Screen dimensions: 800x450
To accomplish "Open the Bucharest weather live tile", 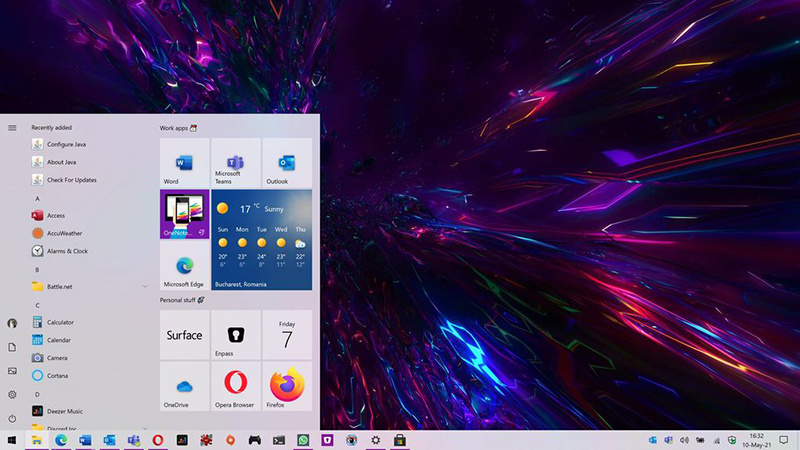I will pos(262,240).
